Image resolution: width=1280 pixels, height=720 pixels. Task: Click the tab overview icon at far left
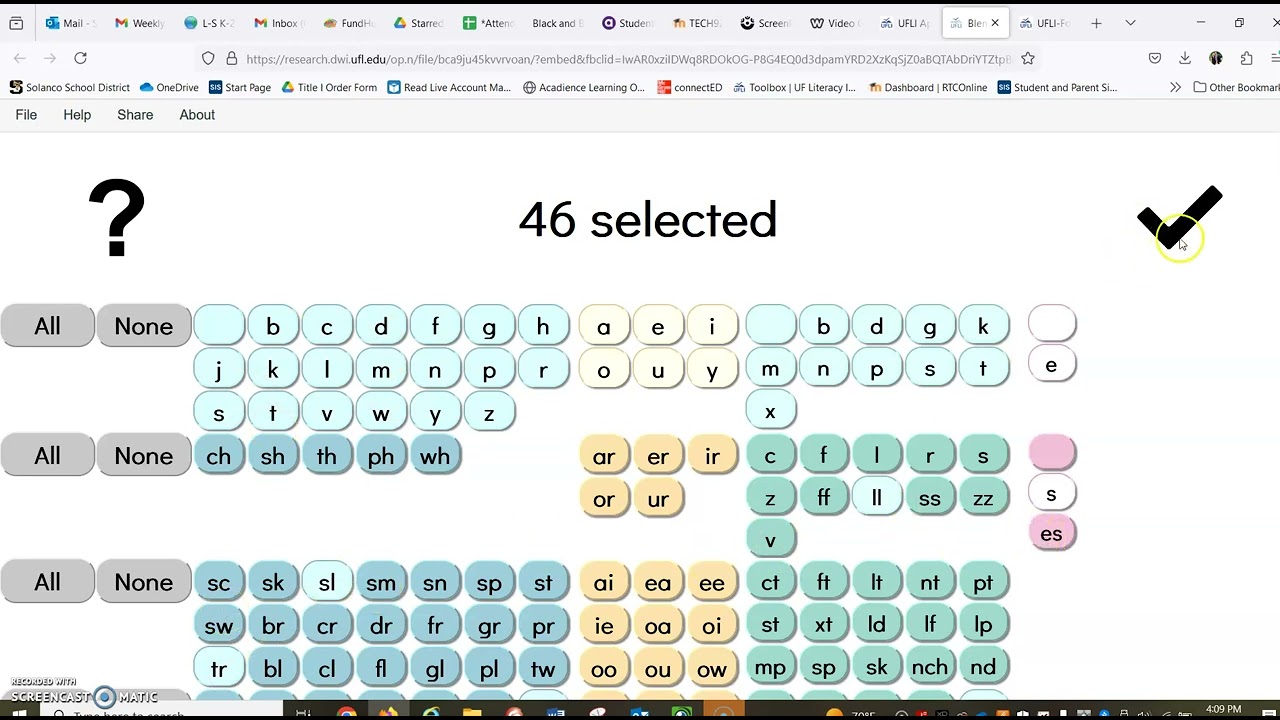(16, 23)
